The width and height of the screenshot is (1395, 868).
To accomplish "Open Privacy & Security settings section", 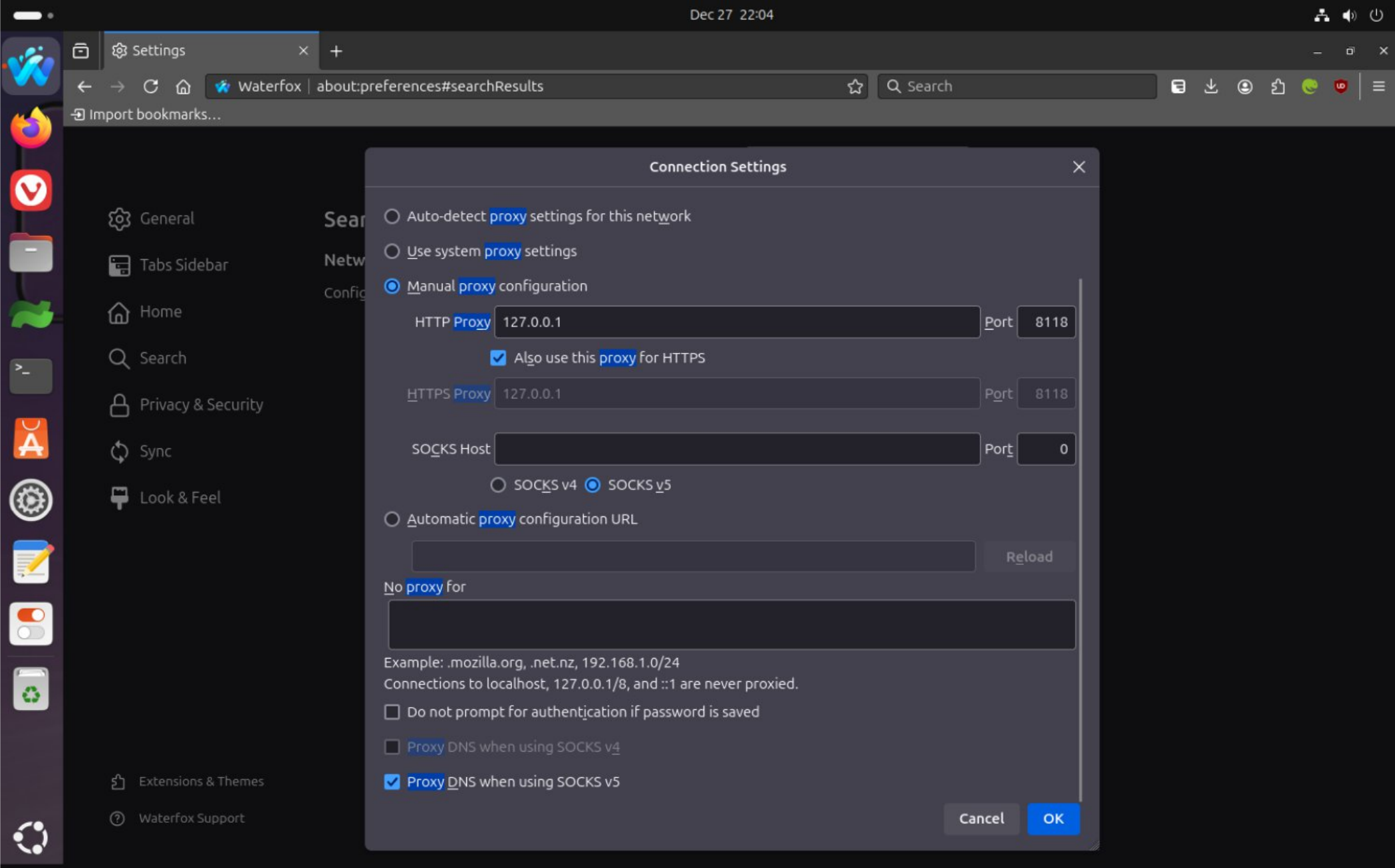I will 201,404.
